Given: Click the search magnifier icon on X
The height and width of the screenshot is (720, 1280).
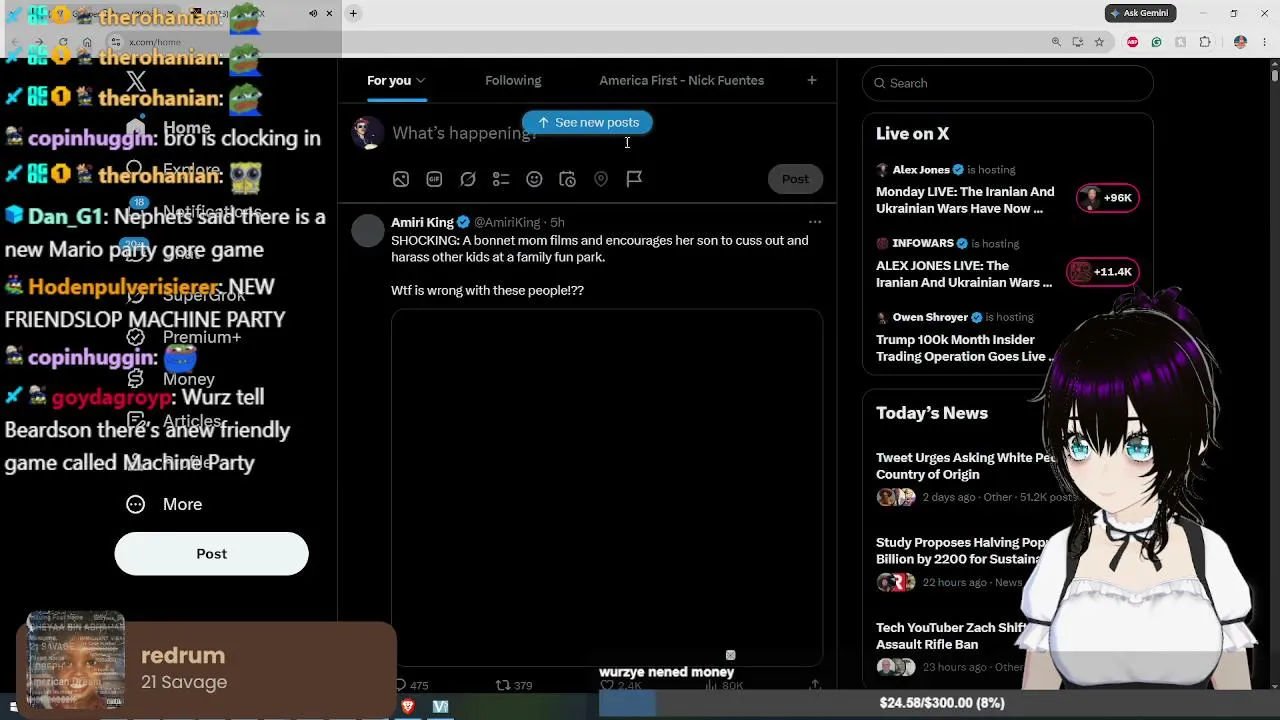Looking at the screenshot, I should tap(879, 83).
